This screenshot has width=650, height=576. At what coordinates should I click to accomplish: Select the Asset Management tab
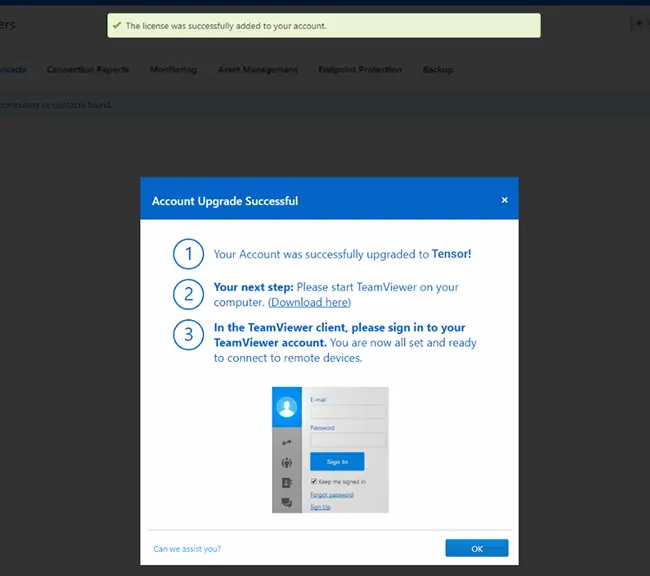[x=258, y=69]
